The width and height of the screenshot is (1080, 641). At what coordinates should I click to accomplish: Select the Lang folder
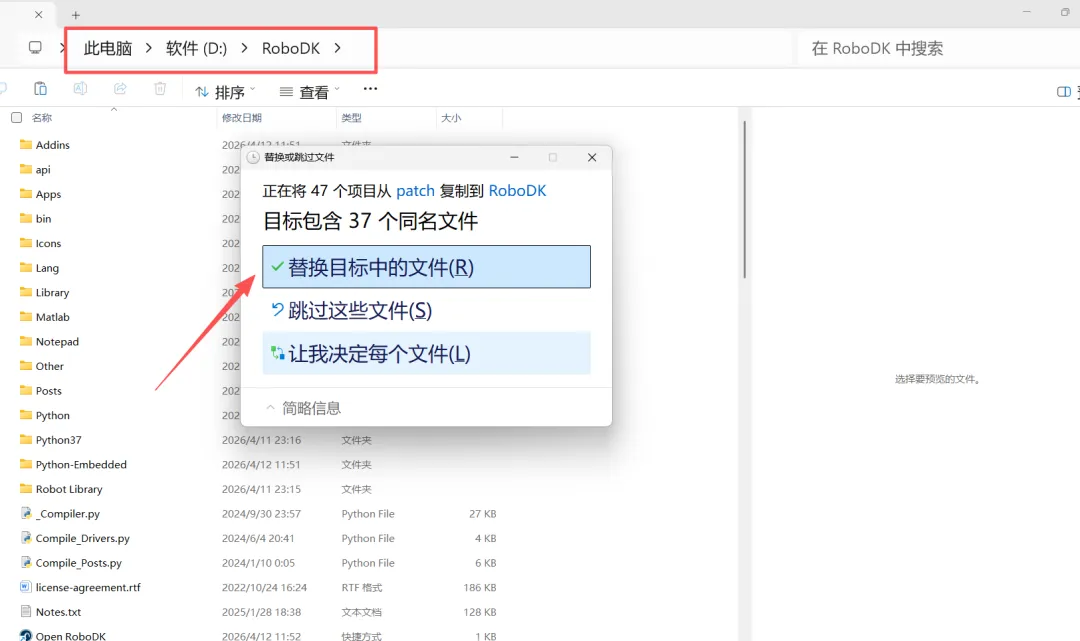[x=47, y=268]
